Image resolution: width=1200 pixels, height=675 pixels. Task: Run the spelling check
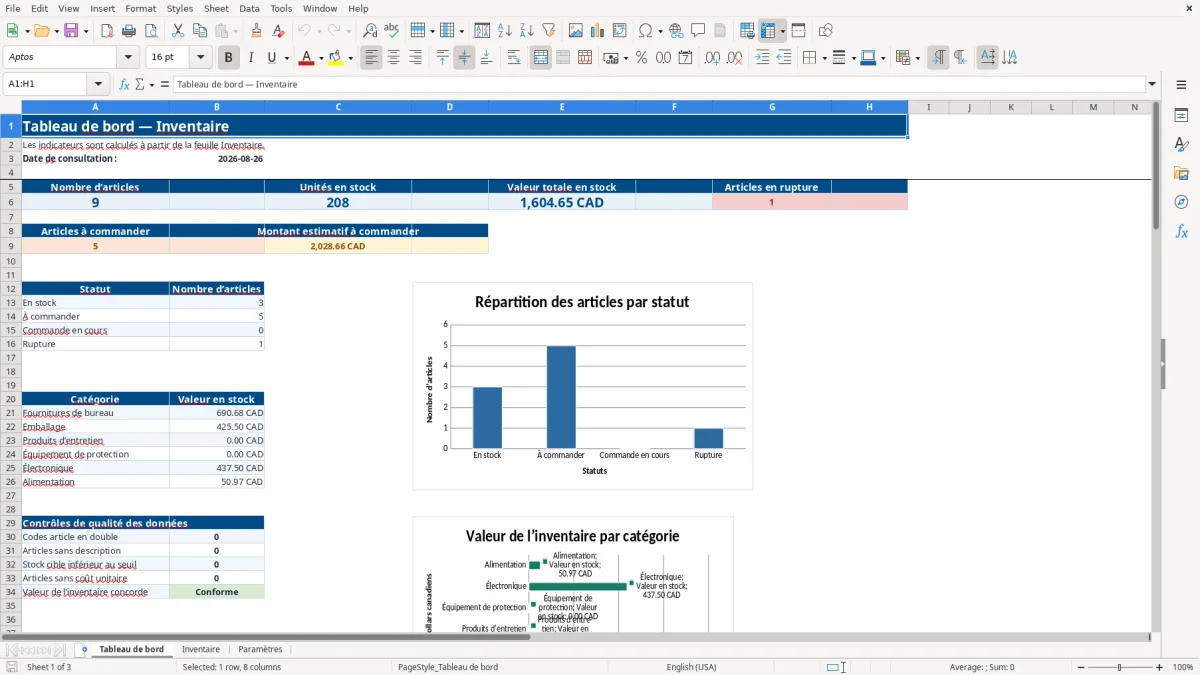392,31
